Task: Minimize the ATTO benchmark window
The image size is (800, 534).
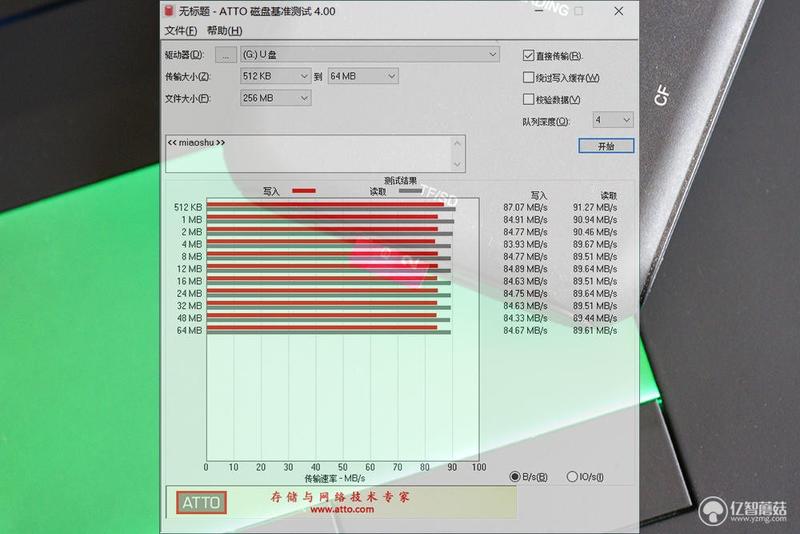Action: click(539, 11)
